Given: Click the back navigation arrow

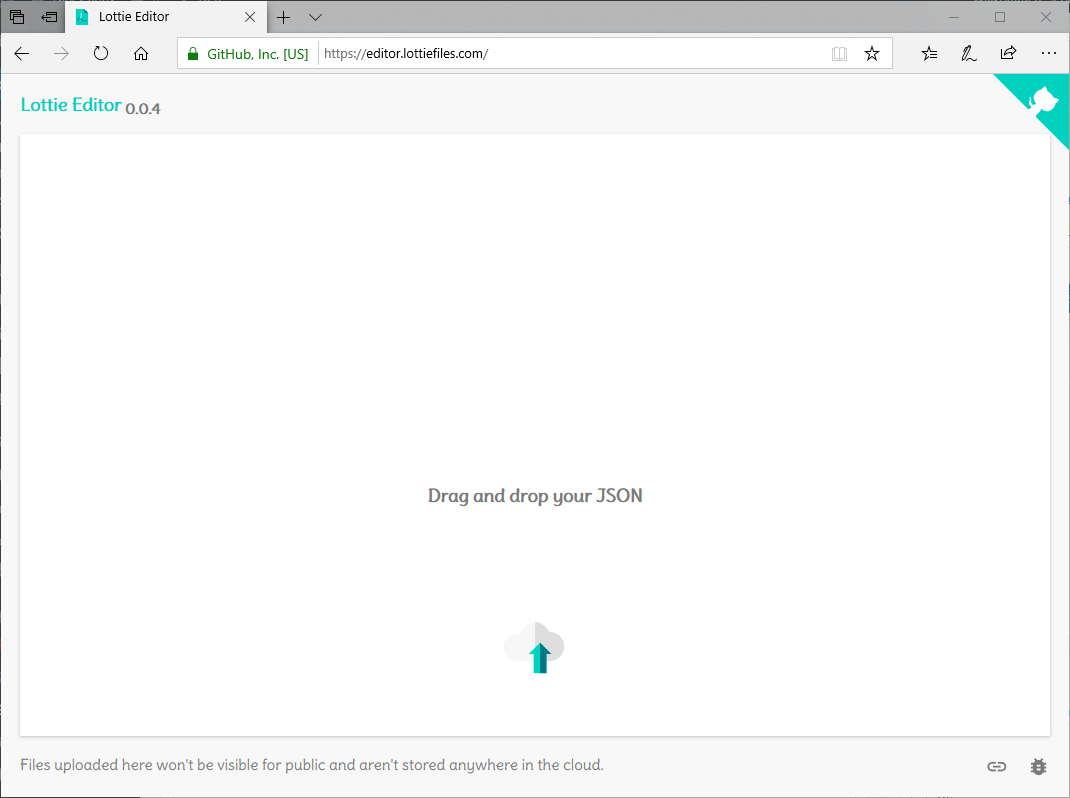Looking at the screenshot, I should pyautogui.click(x=22, y=54).
